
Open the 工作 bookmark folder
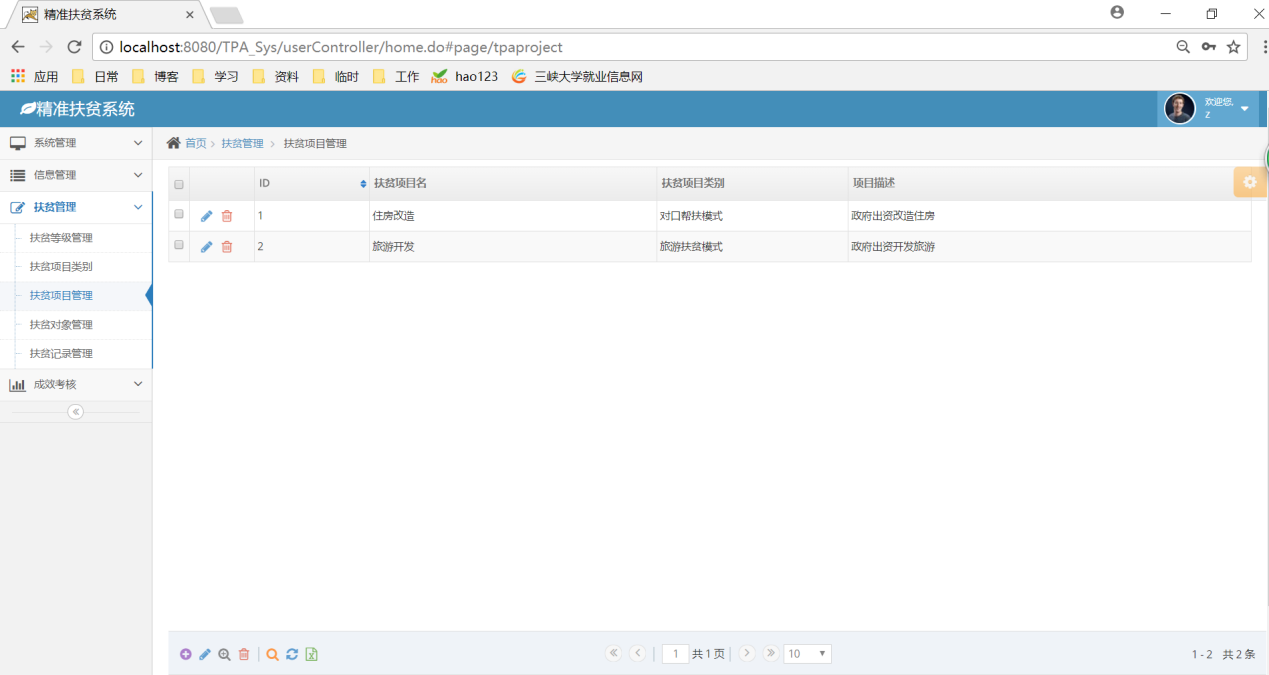point(396,76)
